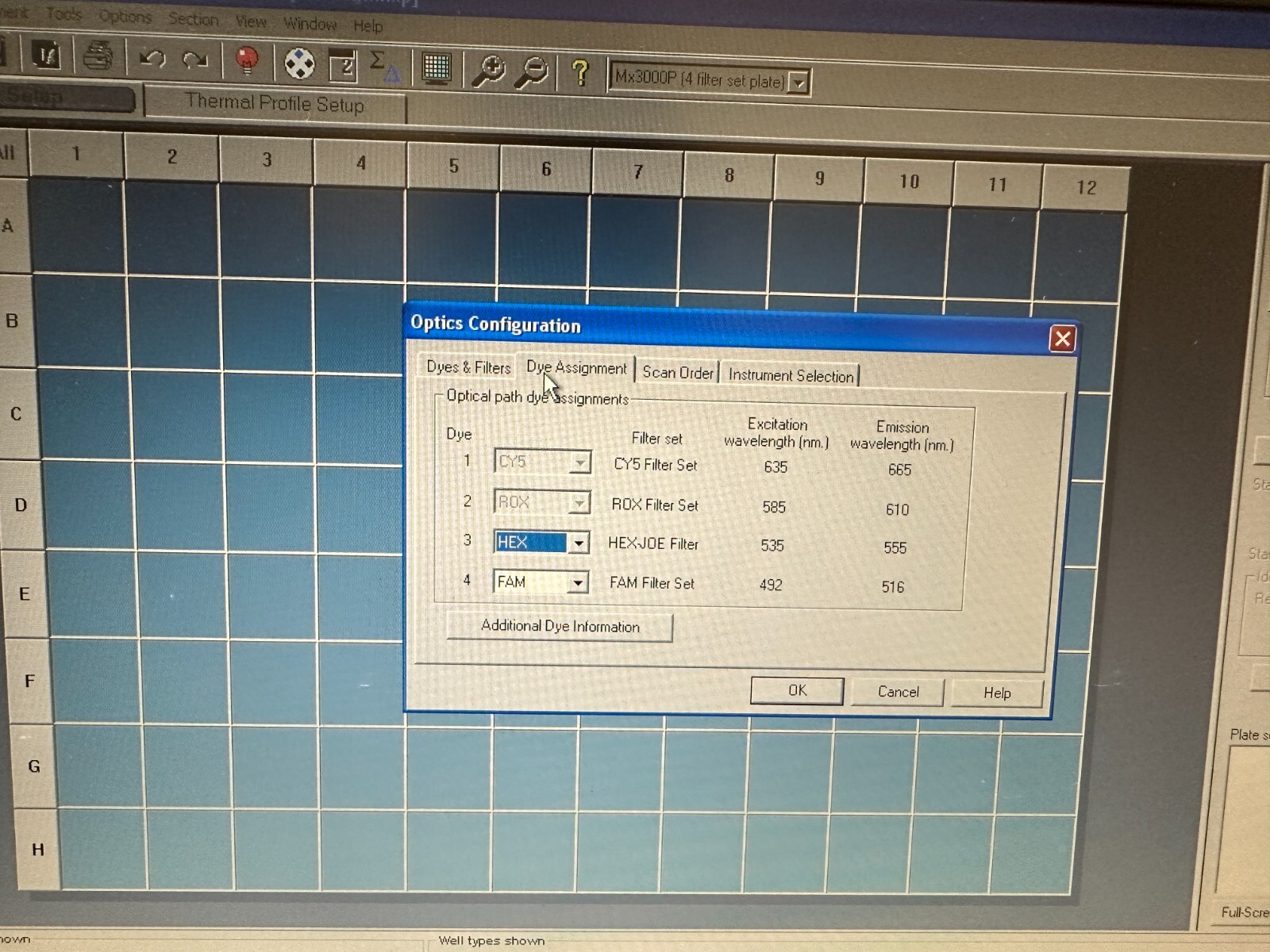Open the Tools menu

[63, 13]
